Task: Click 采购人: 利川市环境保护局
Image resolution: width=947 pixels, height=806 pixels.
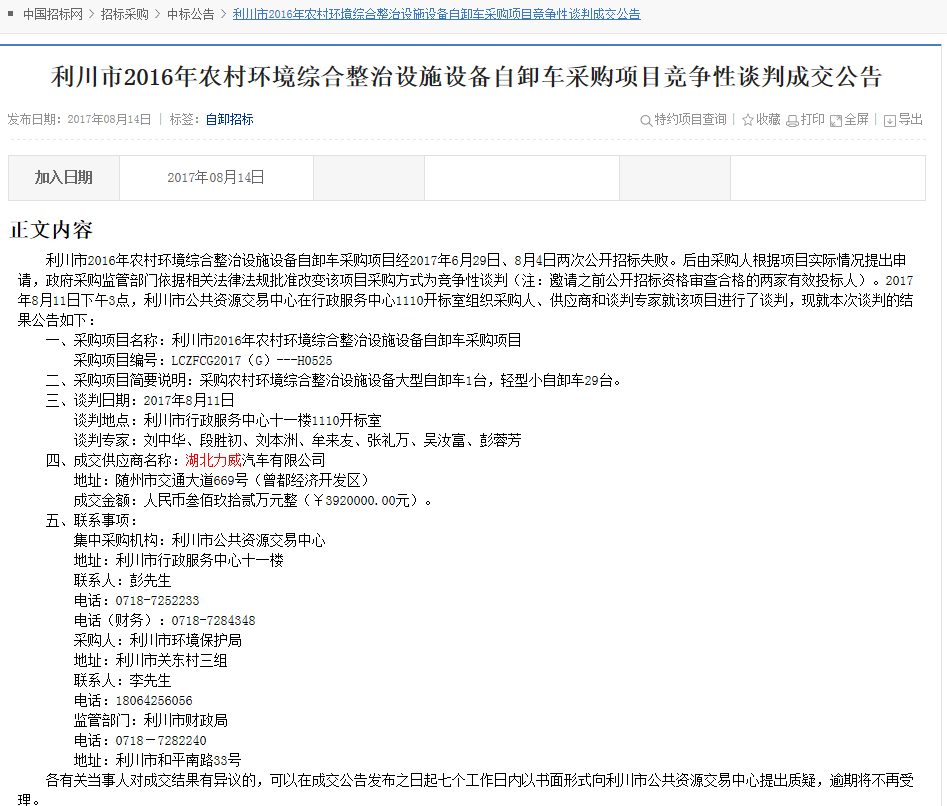Action: click(158, 640)
